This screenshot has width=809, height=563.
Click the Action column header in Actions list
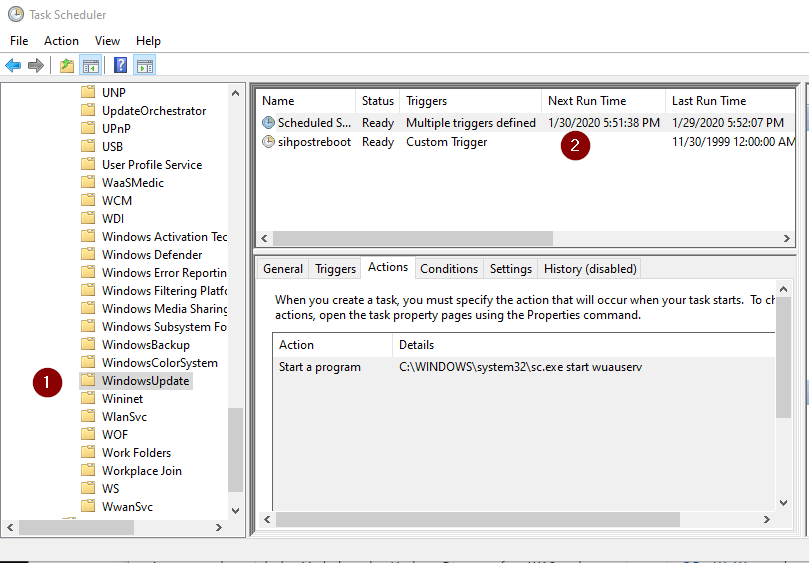tap(333, 345)
